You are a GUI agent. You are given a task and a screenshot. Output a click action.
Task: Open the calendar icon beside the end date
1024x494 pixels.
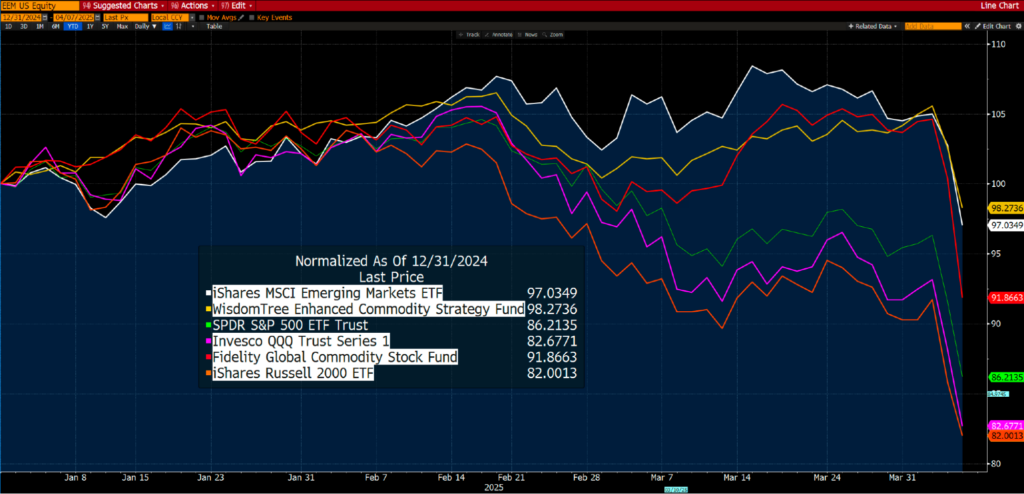(97, 18)
